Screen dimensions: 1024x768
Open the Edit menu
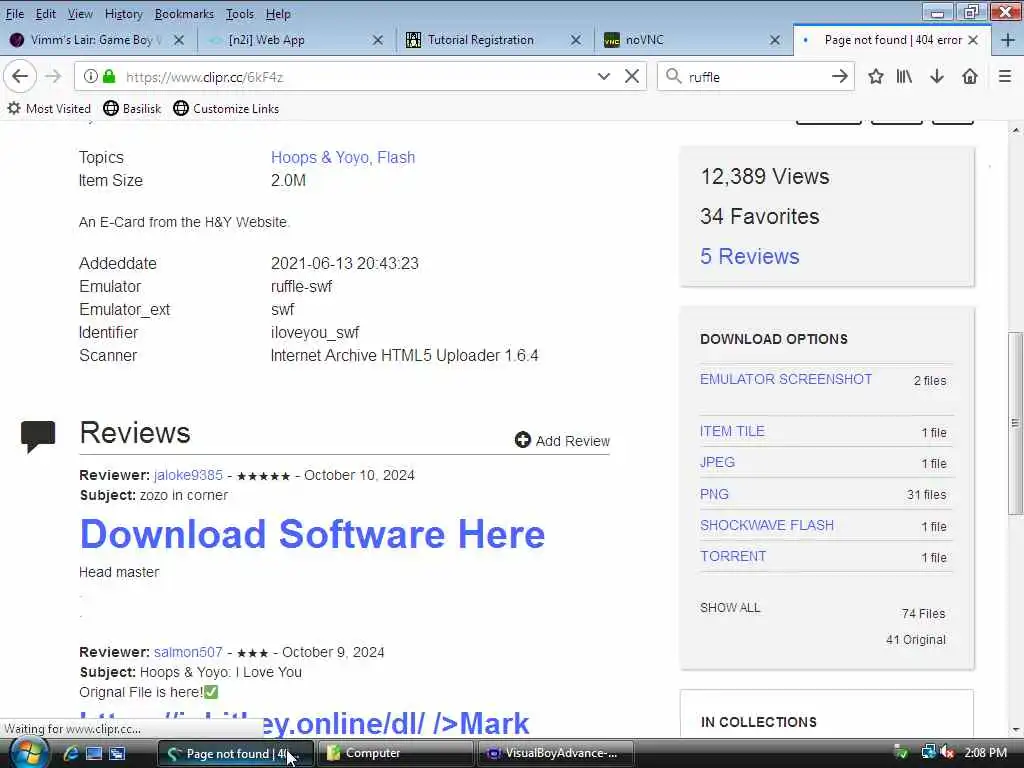click(45, 14)
